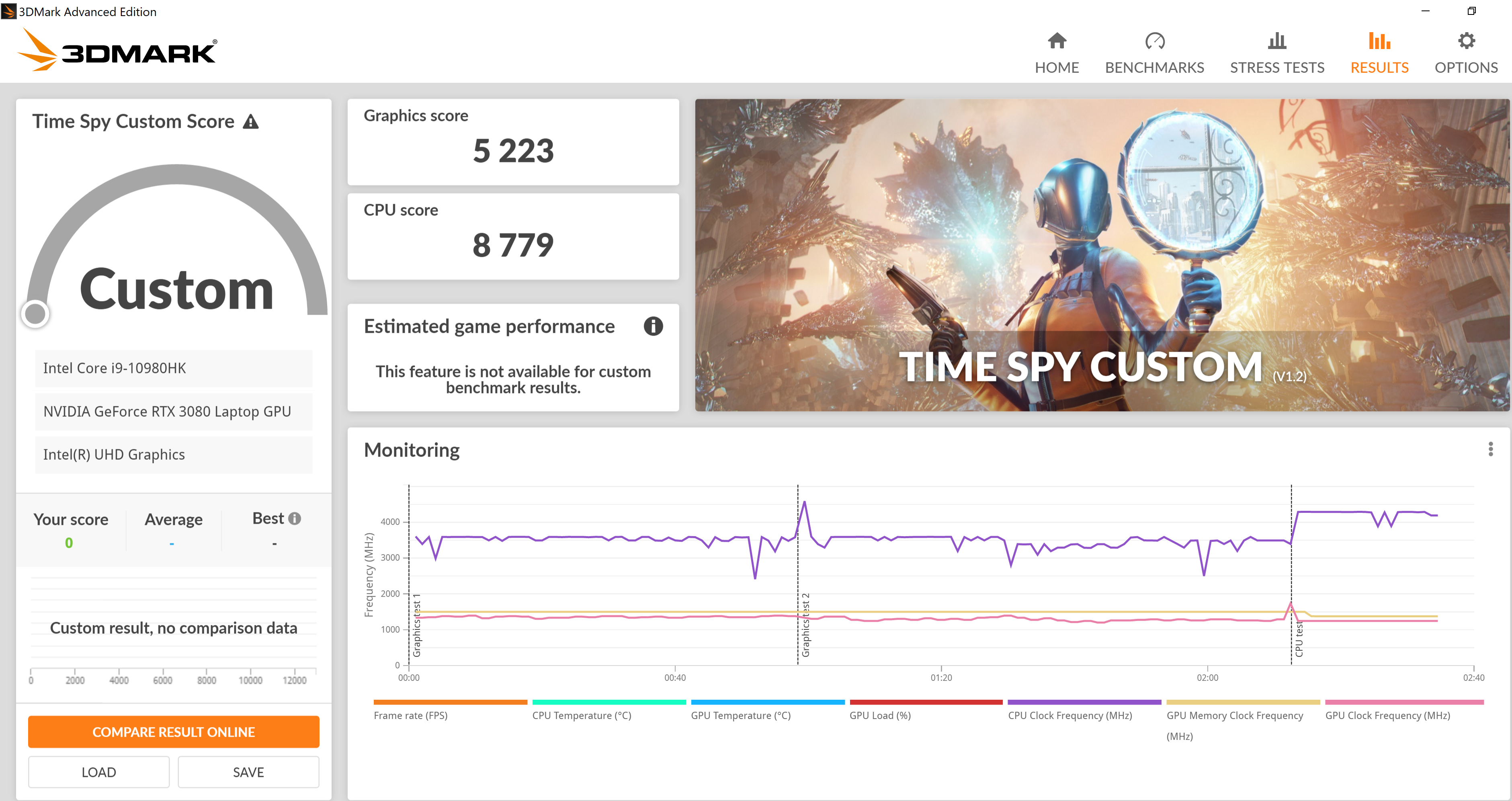Click Intel(R) UHD Graphics entry
Screen dimensions: 1512x801
click(174, 455)
